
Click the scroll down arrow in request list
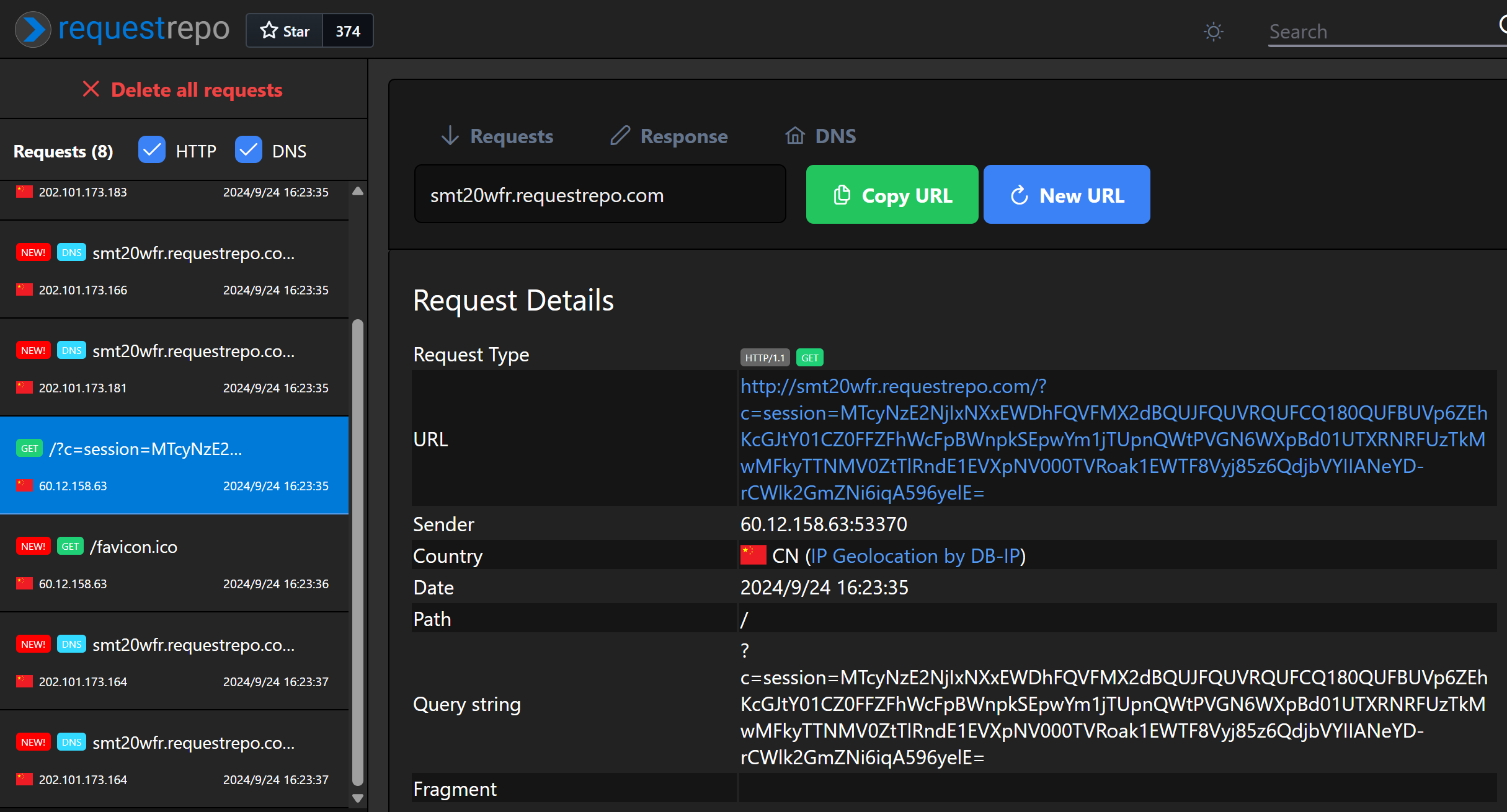click(x=358, y=798)
